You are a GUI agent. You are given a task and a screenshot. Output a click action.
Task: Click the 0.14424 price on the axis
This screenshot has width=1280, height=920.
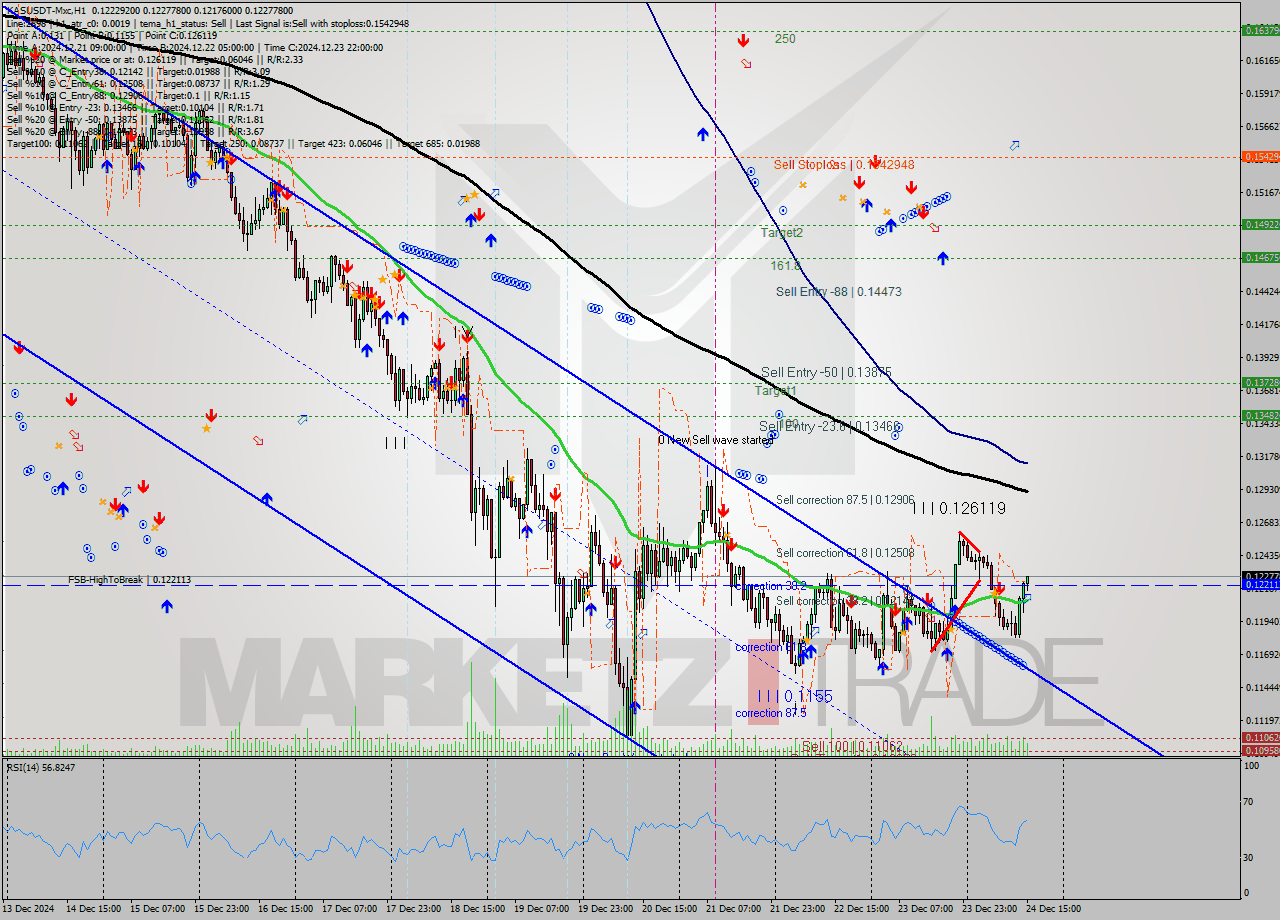pos(1262,291)
